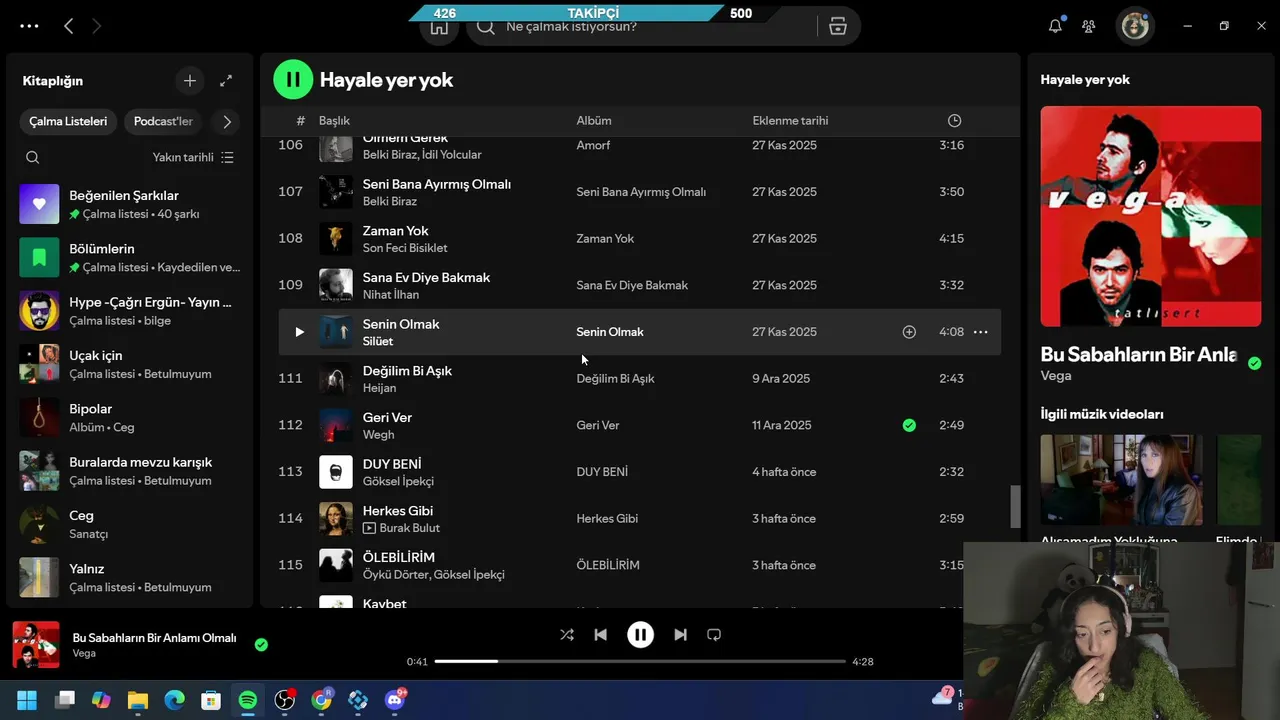Open Heijan artist link

click(379, 388)
